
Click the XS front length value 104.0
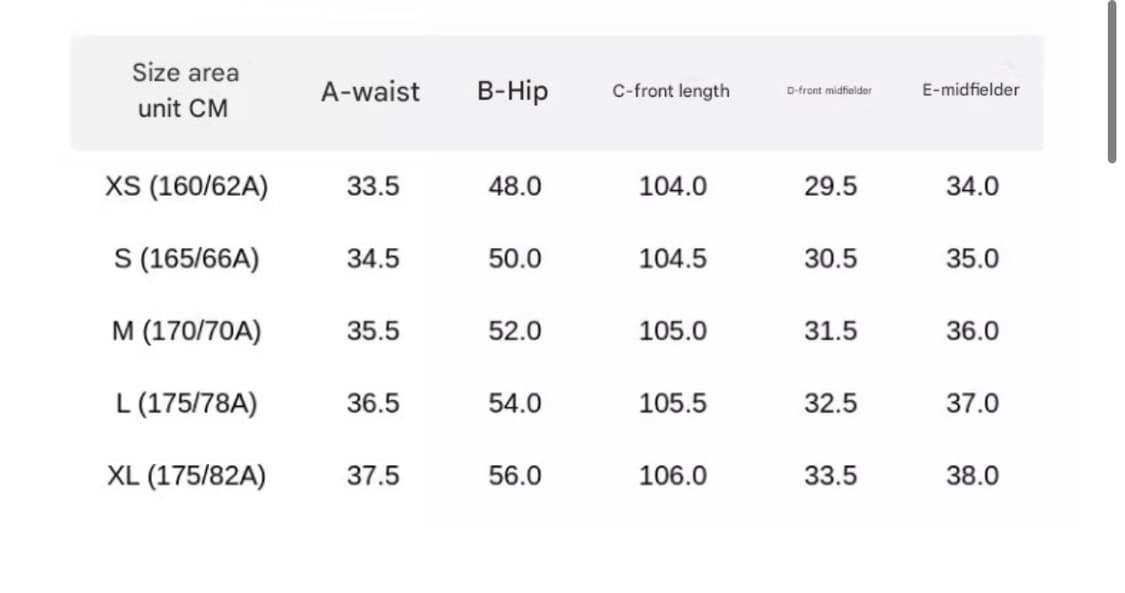point(673,186)
